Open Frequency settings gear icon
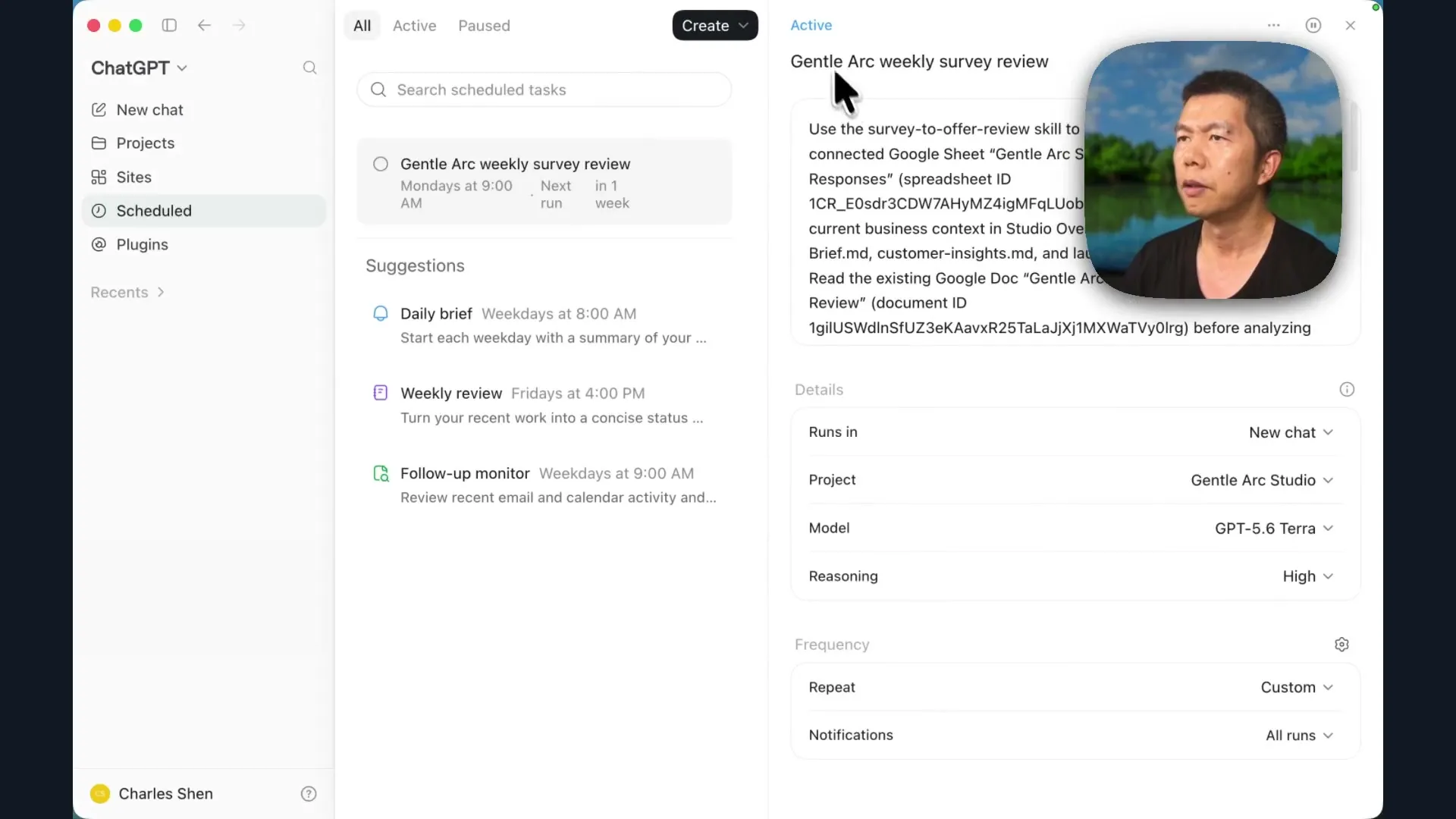The height and width of the screenshot is (819, 1456). [1341, 645]
